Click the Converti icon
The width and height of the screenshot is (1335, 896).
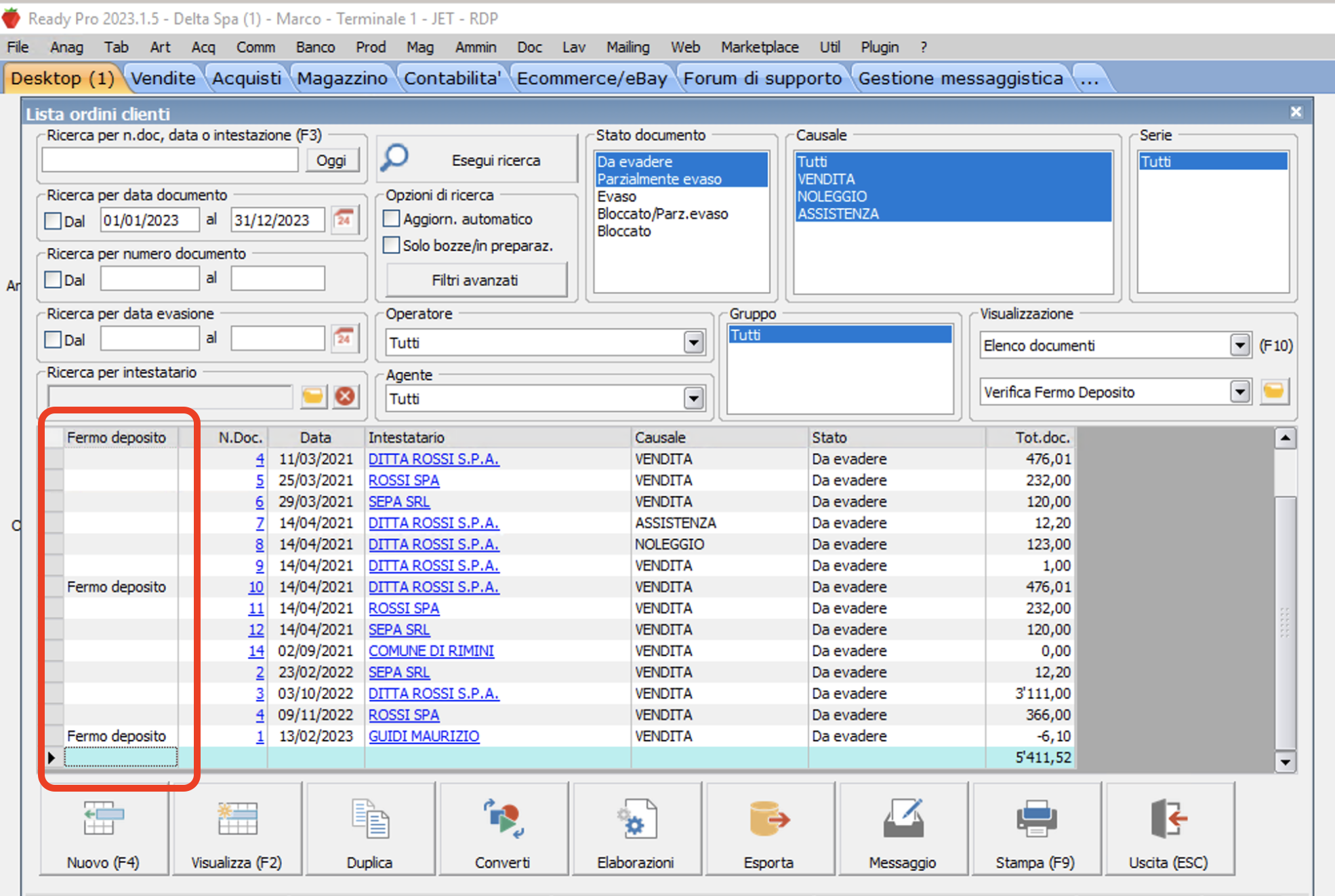tap(502, 819)
